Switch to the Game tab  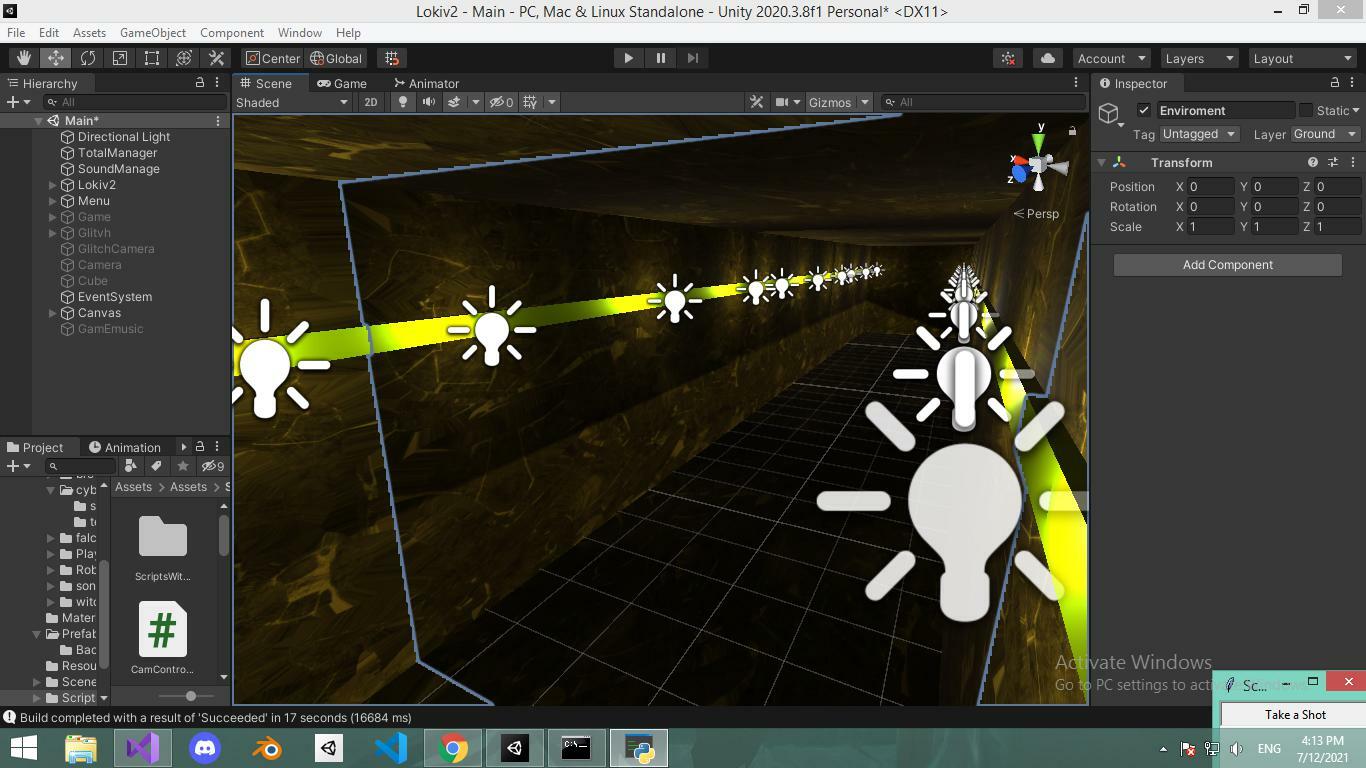[x=341, y=83]
